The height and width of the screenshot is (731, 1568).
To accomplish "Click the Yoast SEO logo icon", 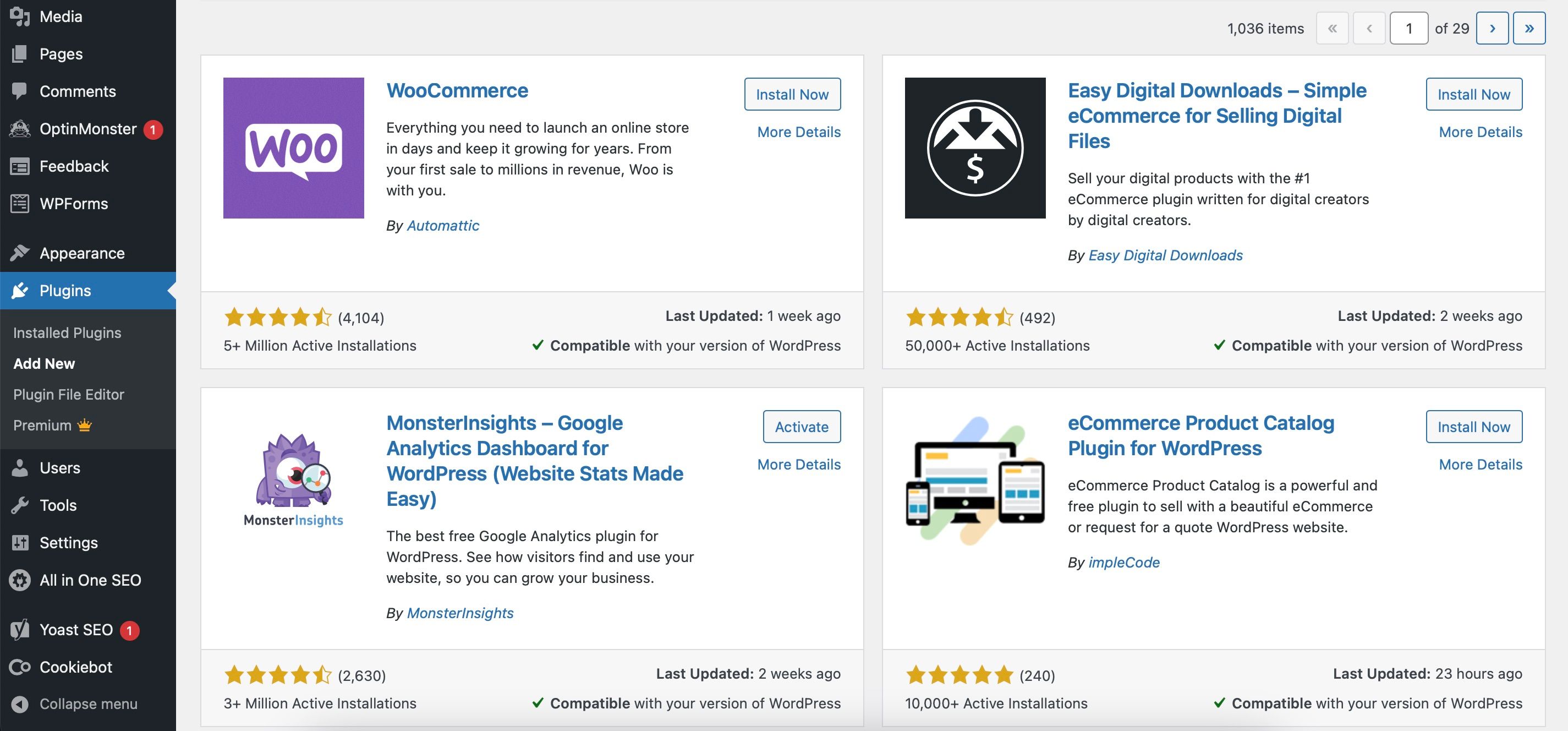I will coord(19,630).
